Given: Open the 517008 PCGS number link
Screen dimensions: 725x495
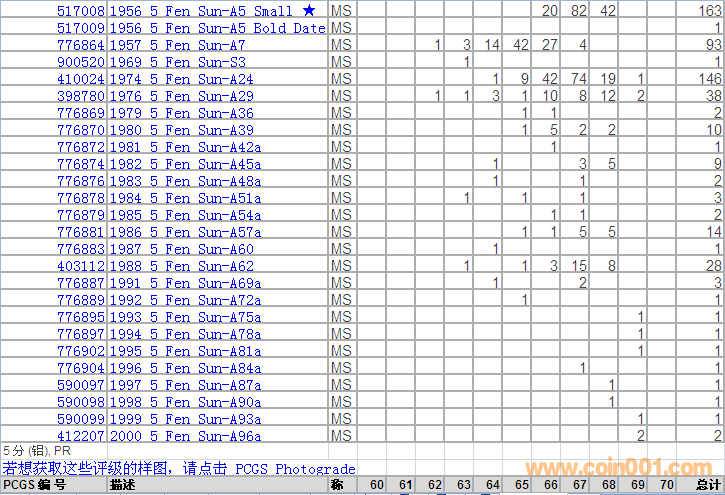Looking at the screenshot, I should [81, 11].
